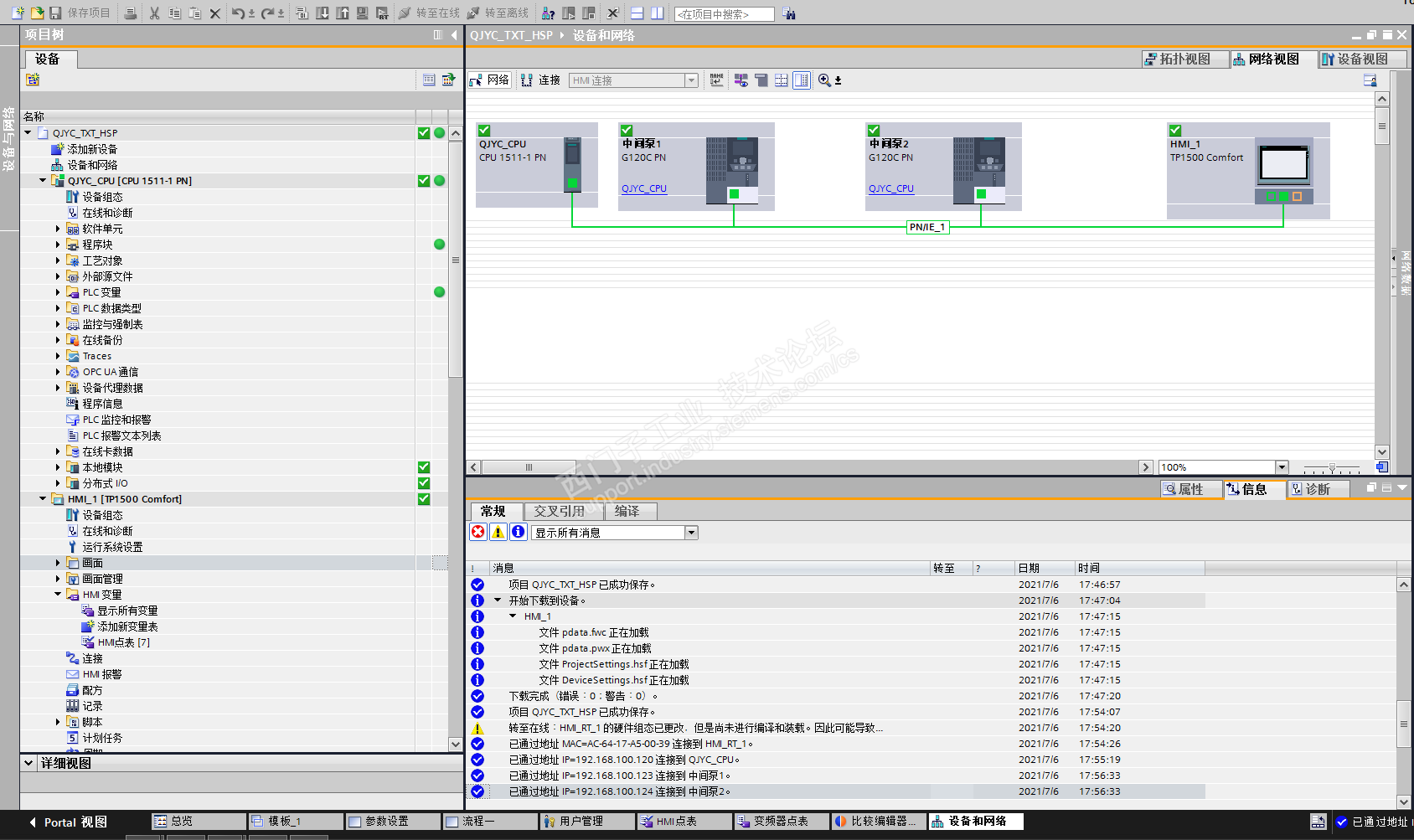The image size is (1414, 840).
Task: Expand the 画面 tree node
Action: click(x=58, y=563)
